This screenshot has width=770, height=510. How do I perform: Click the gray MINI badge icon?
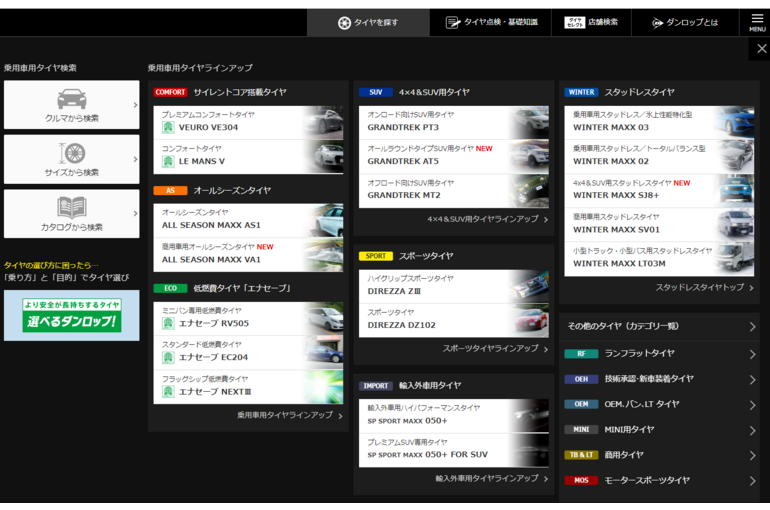coord(581,429)
